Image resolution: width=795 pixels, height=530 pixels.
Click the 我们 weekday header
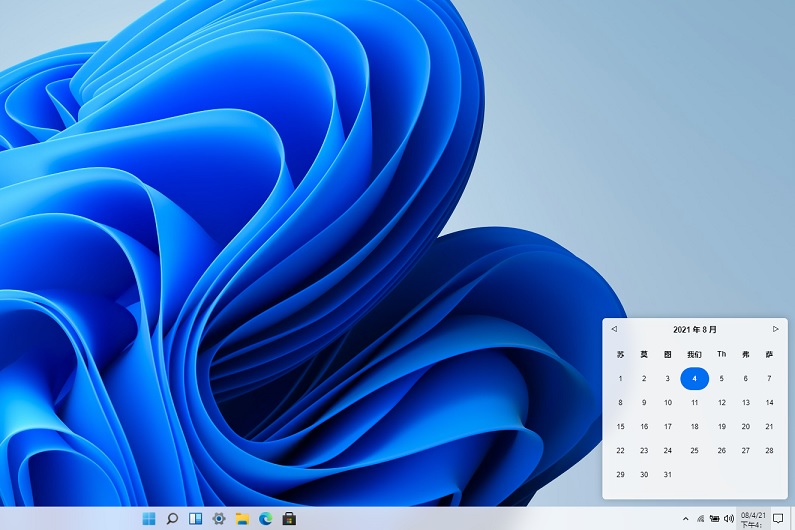695,355
